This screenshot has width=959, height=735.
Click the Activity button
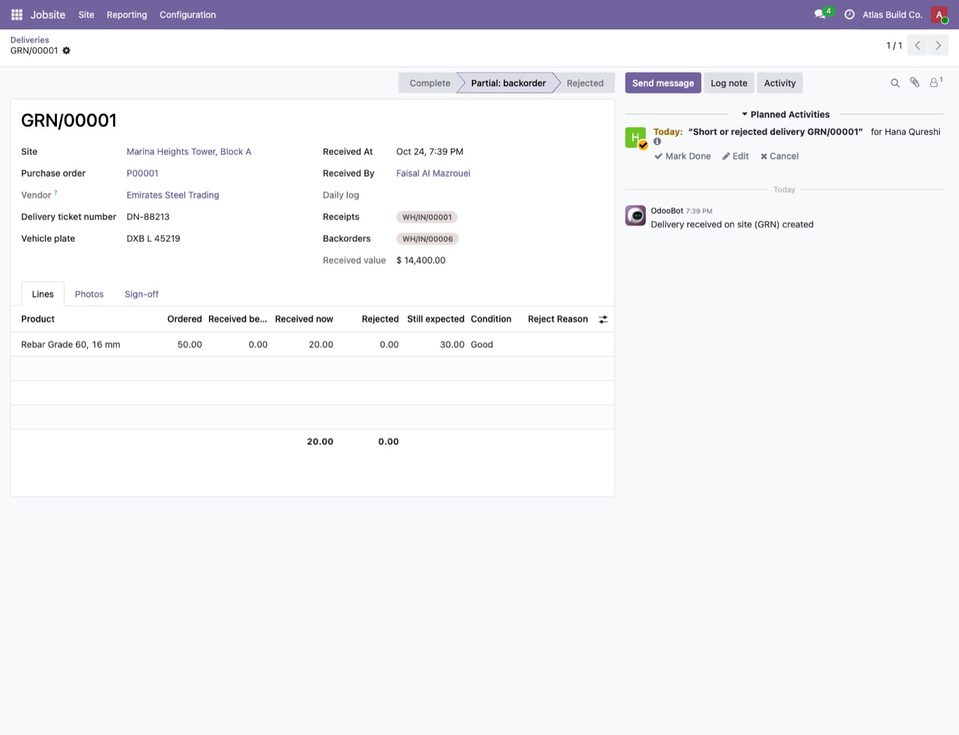tap(780, 83)
